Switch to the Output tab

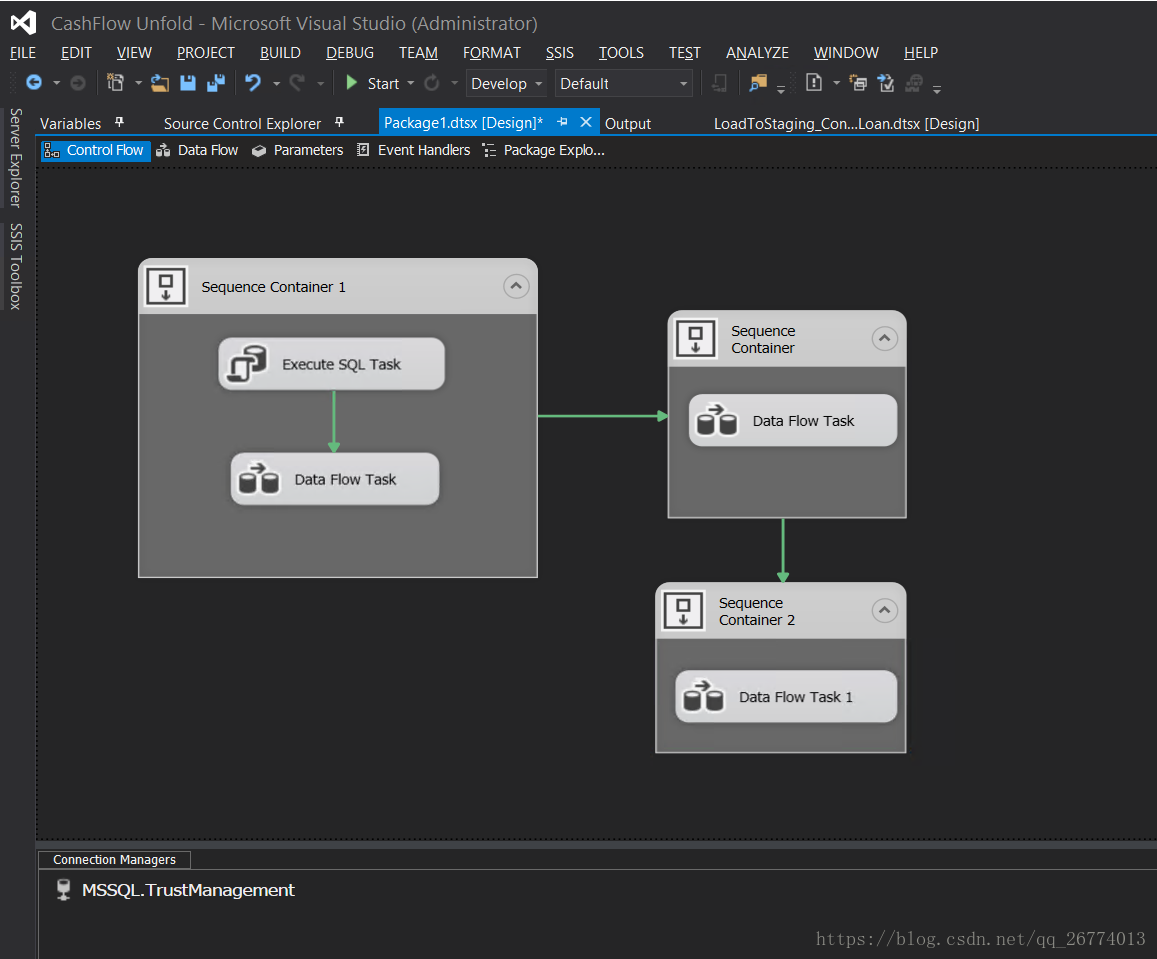[628, 123]
